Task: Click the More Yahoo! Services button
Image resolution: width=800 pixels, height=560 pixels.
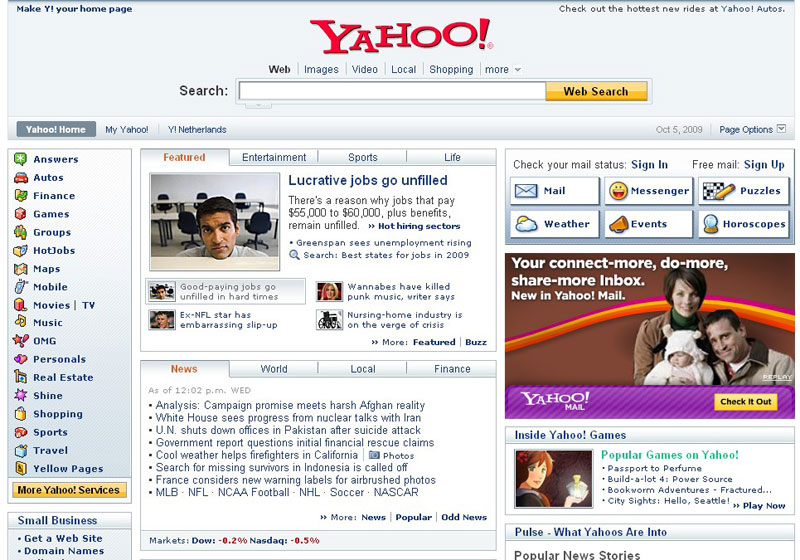Action: point(69,490)
